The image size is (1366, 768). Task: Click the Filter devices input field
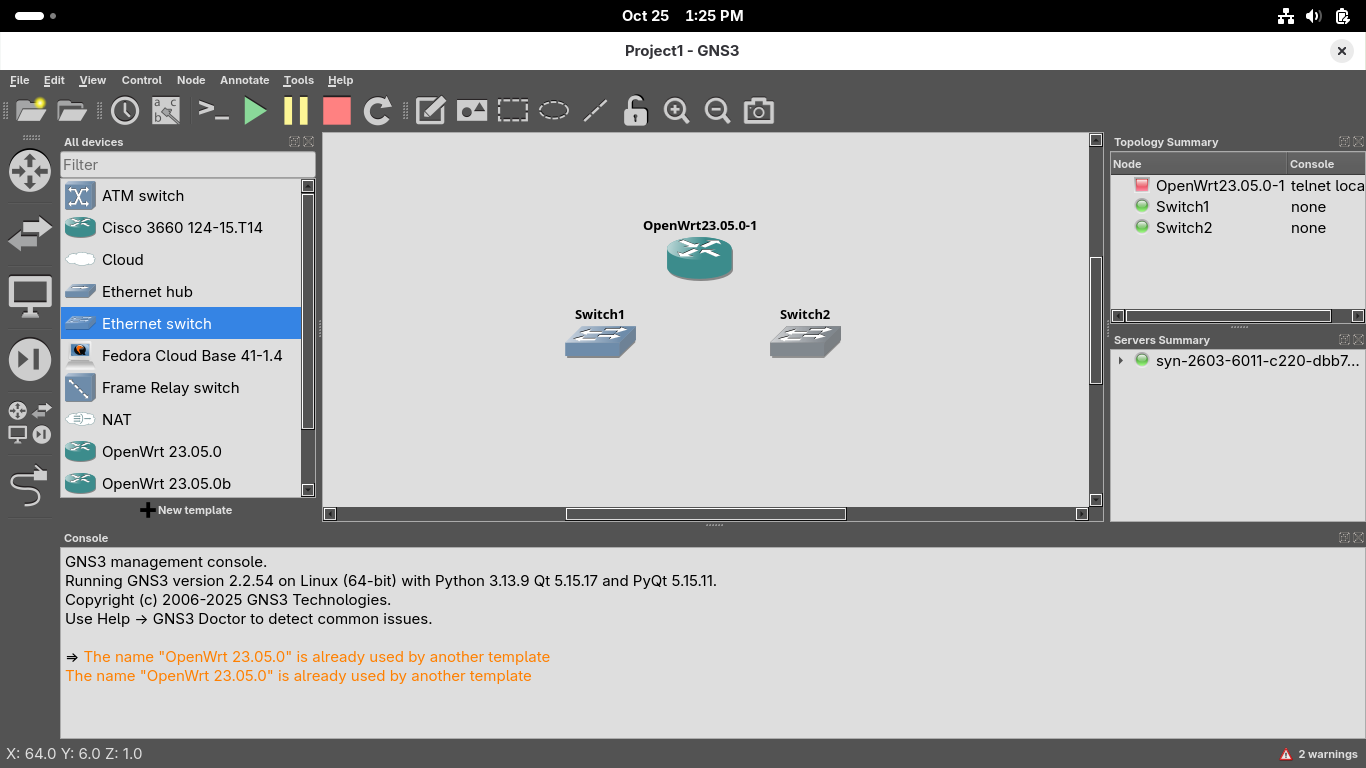tap(187, 165)
